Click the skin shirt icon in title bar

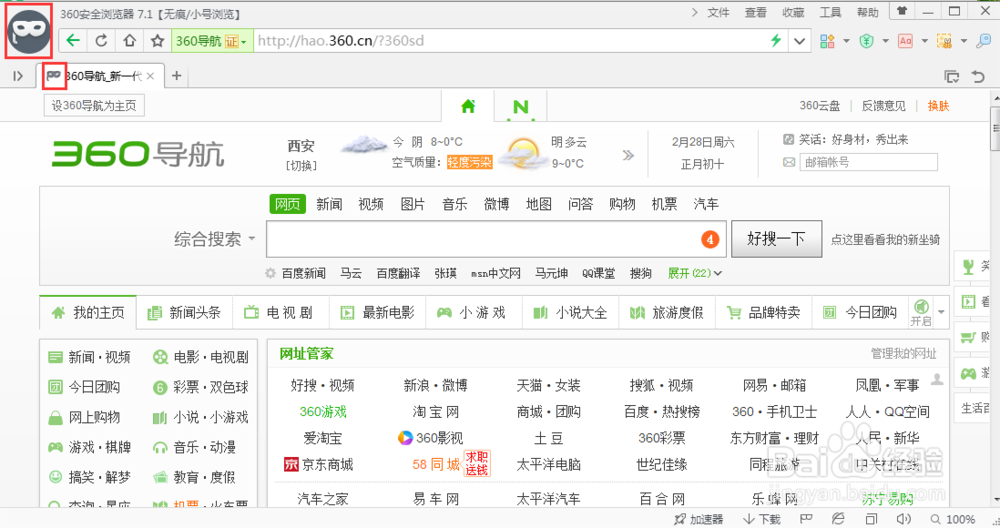point(902,11)
